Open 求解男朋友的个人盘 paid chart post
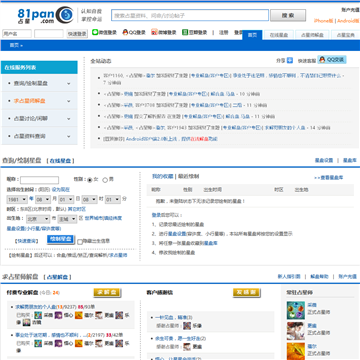 (35, 307)
